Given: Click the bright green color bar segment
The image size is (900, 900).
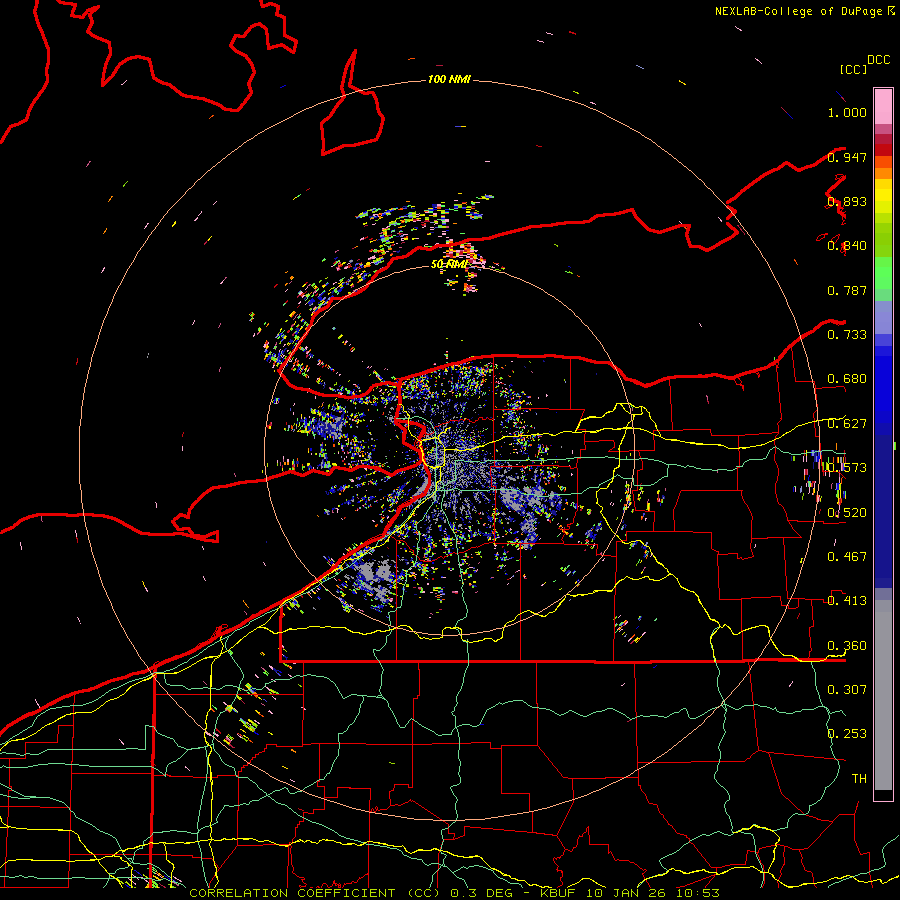Looking at the screenshot, I should [883, 273].
